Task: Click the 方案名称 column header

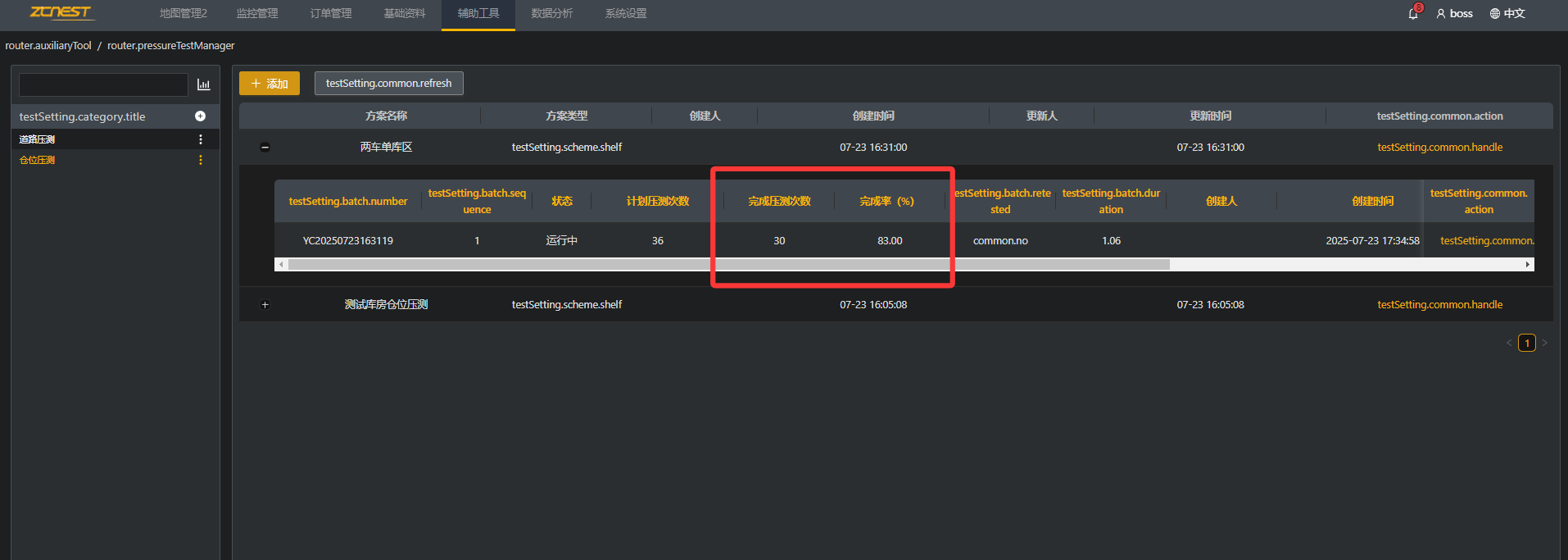Action: point(387,116)
